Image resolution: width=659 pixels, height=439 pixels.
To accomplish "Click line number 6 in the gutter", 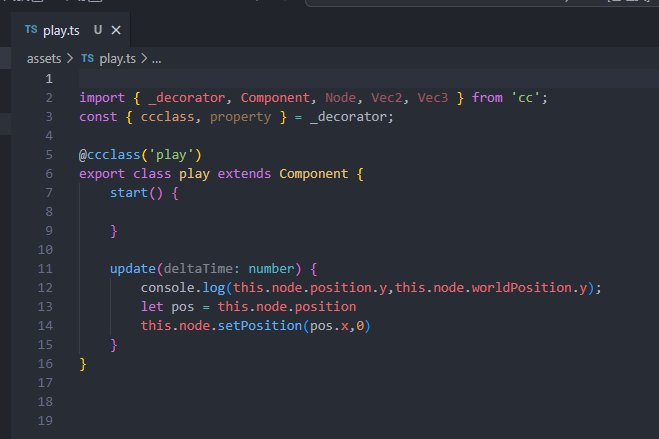I will (49, 173).
